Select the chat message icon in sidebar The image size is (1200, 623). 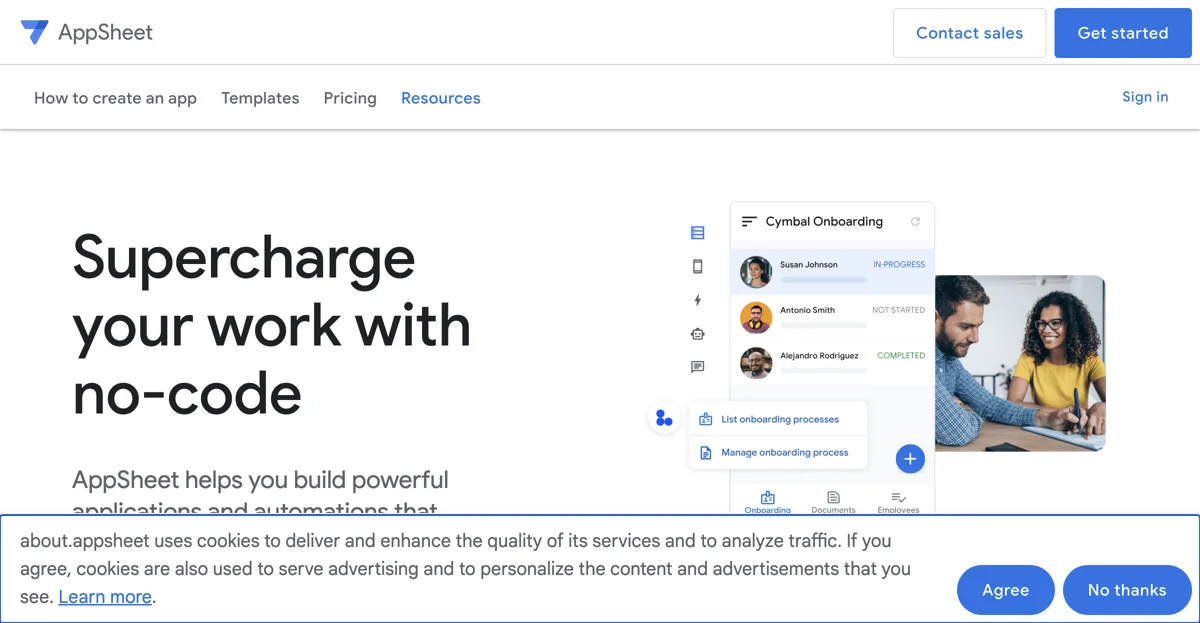[698, 367]
